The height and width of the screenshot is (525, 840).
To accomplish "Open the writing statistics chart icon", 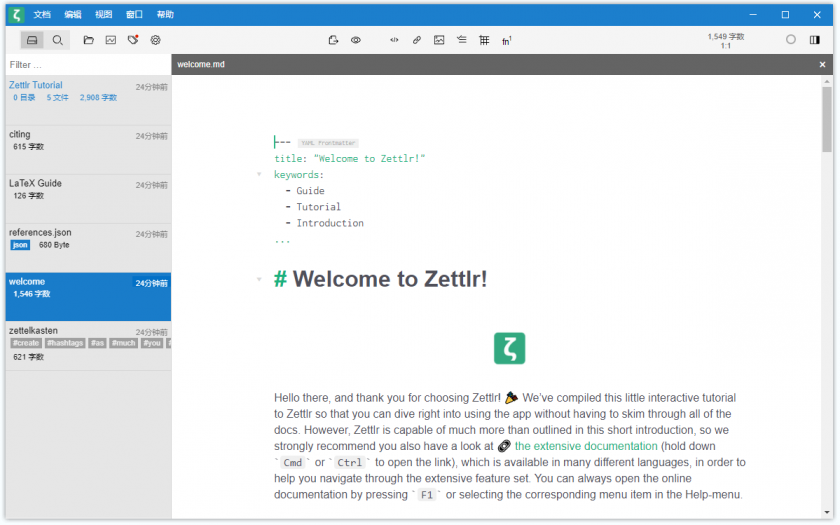I will click(111, 40).
